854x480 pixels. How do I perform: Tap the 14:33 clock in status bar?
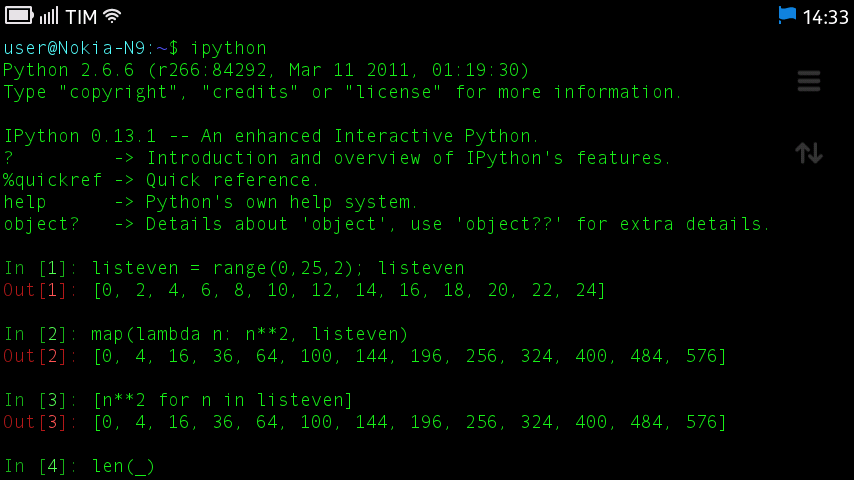[825, 17]
